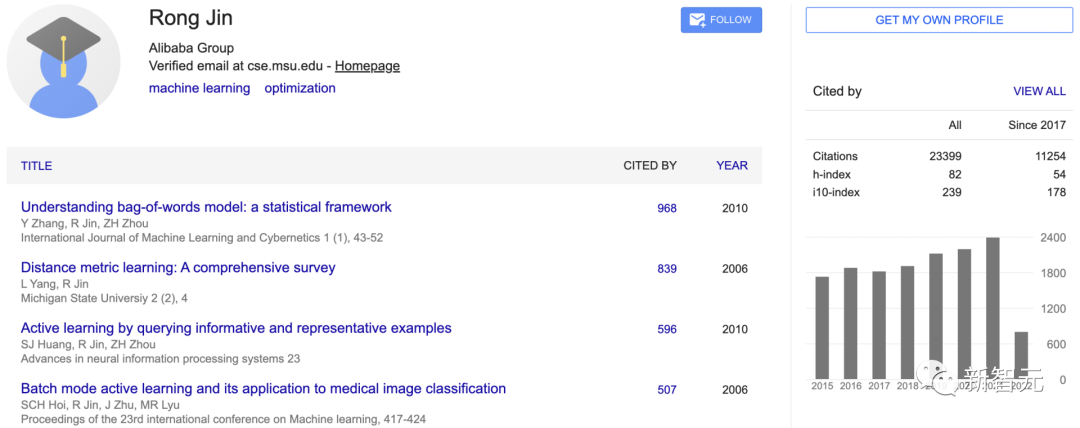Click the 839 citation count
The width and height of the screenshot is (1080, 428).
click(666, 269)
